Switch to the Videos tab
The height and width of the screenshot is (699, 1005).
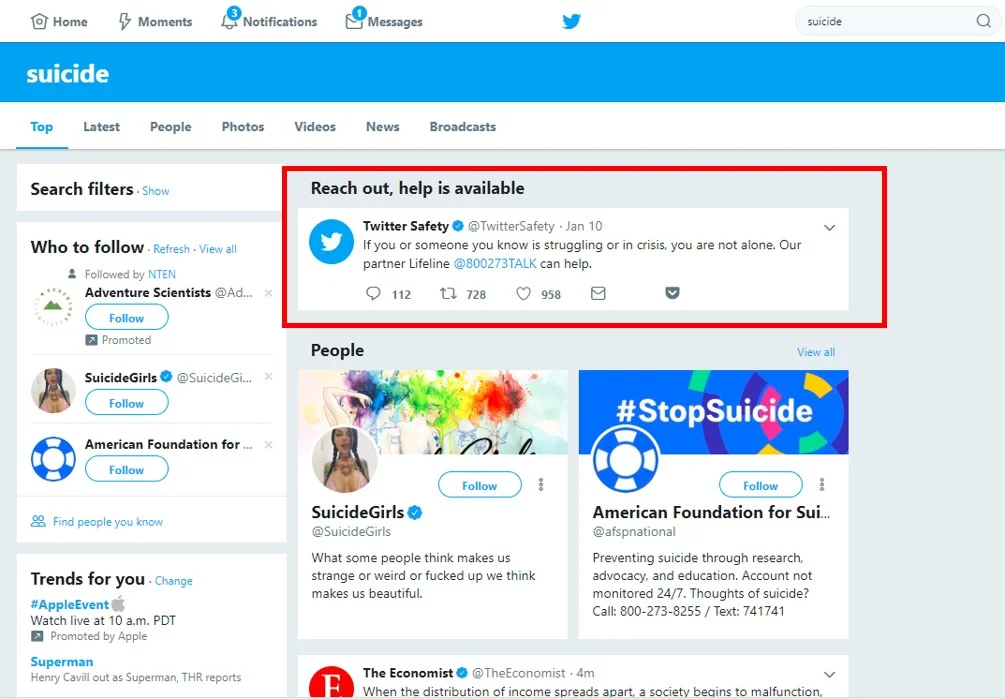315,127
